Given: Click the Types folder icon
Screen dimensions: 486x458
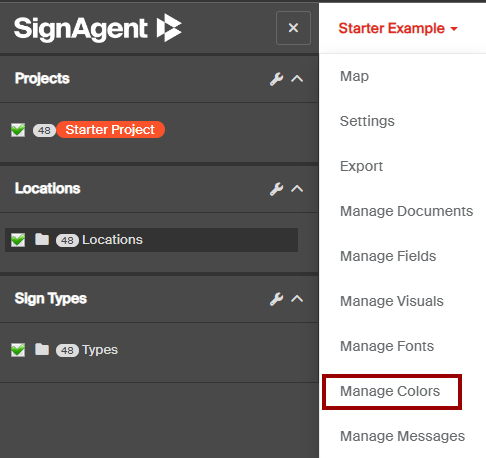Looking at the screenshot, I should 42,349.
